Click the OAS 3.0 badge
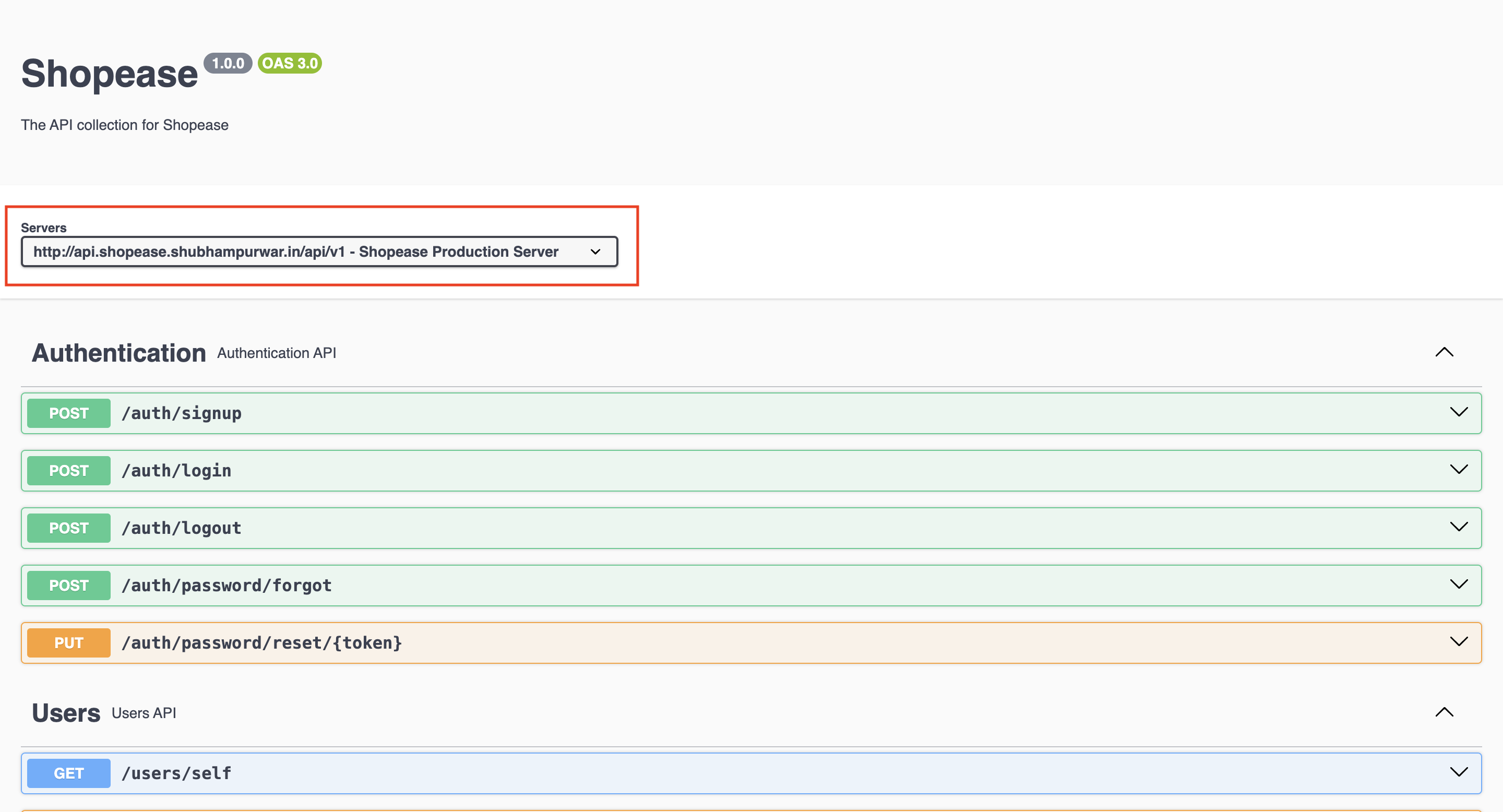The height and width of the screenshot is (812, 1503). pyautogui.click(x=290, y=63)
